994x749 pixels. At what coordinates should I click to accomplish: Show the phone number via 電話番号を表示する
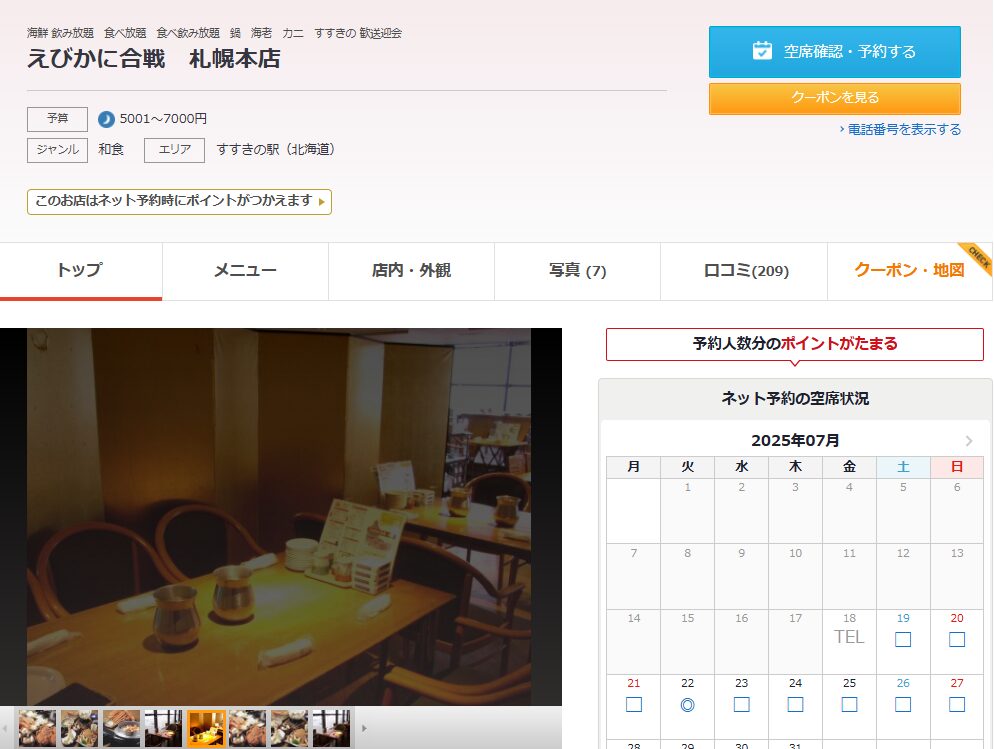[900, 130]
